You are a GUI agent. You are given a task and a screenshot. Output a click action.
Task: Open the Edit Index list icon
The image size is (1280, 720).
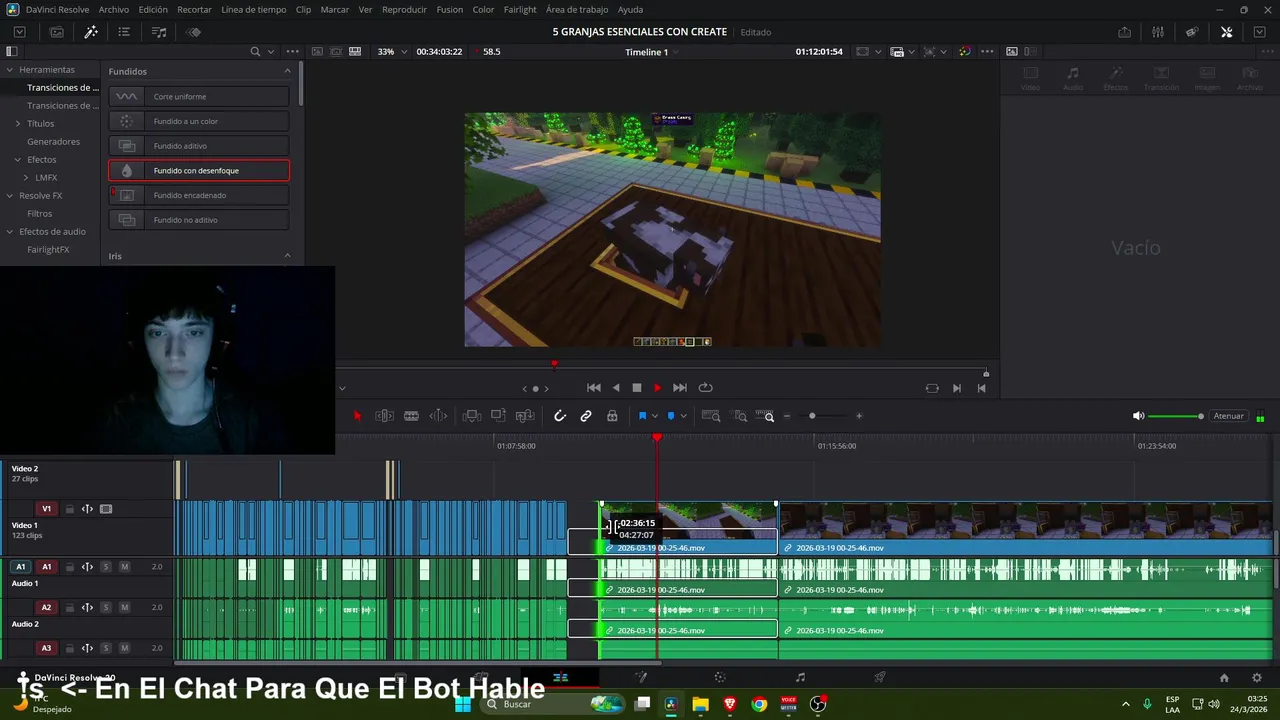(124, 32)
